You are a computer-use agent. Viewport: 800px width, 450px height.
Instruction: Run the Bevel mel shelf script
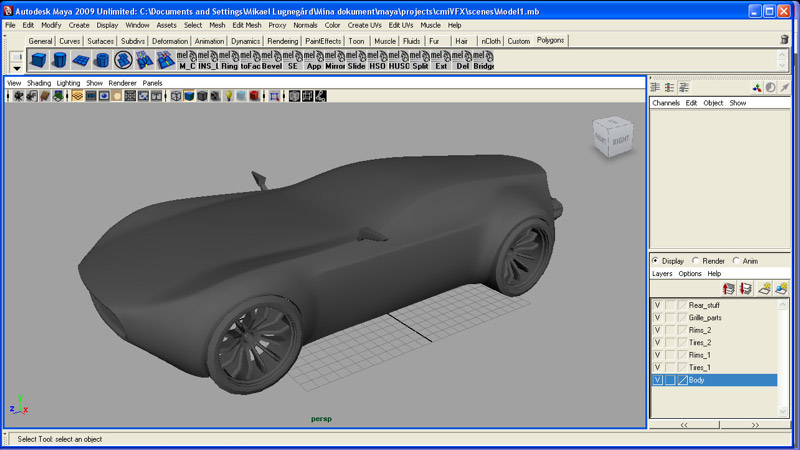(x=271, y=60)
